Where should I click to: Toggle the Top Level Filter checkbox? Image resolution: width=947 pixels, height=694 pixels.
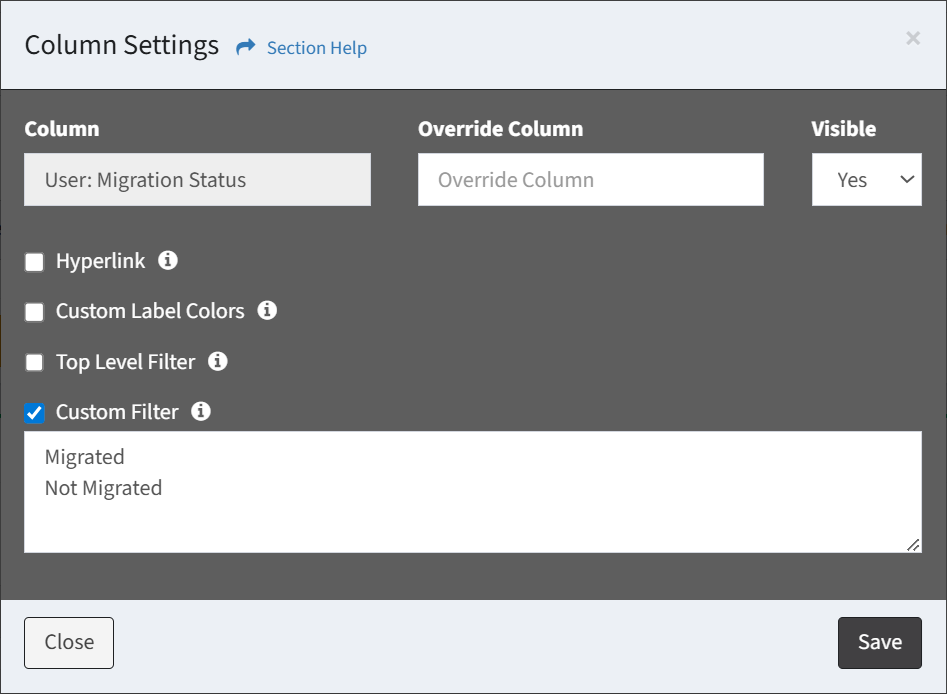click(34, 362)
